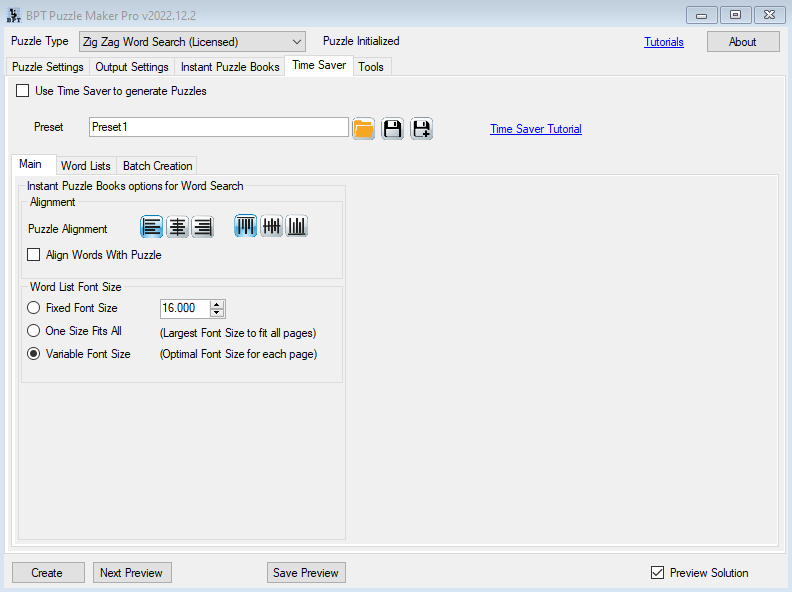Screen dimensions: 792x592
Task: Open the Instant Puzzle Books tab
Action: [x=230, y=67]
